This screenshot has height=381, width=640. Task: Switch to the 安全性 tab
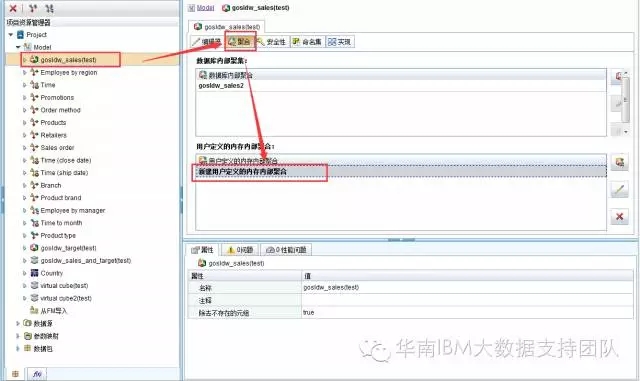pos(272,42)
